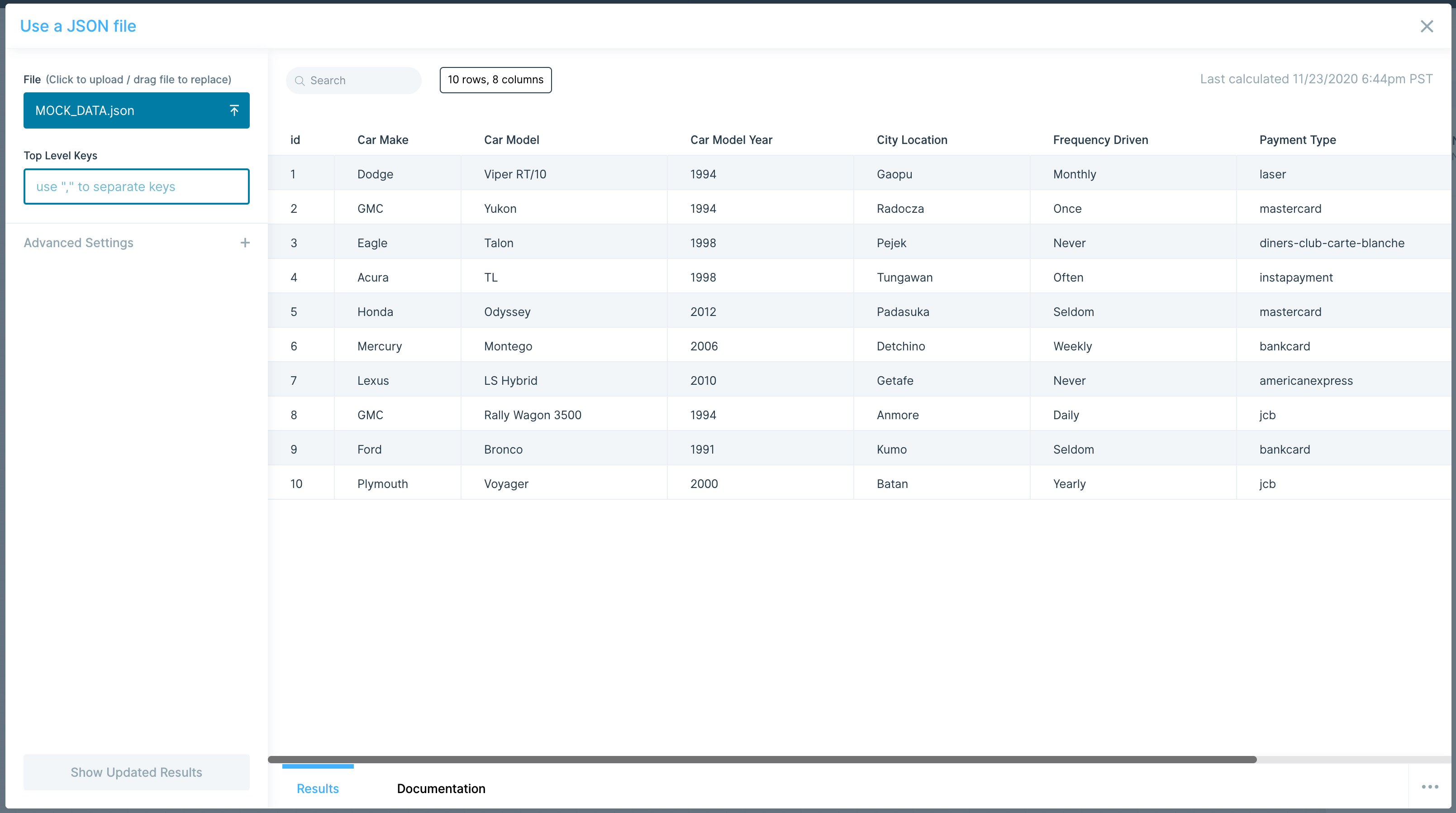Image resolution: width=1456 pixels, height=813 pixels.
Task: Select the Monthly frequency cell
Action: (1132, 173)
